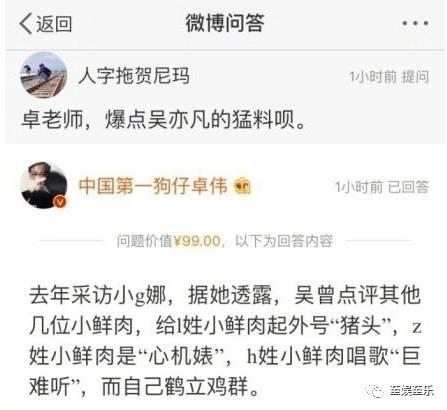Open username 人字拖贺尼玛 profile
The height and width of the screenshot is (410, 447).
134,76
